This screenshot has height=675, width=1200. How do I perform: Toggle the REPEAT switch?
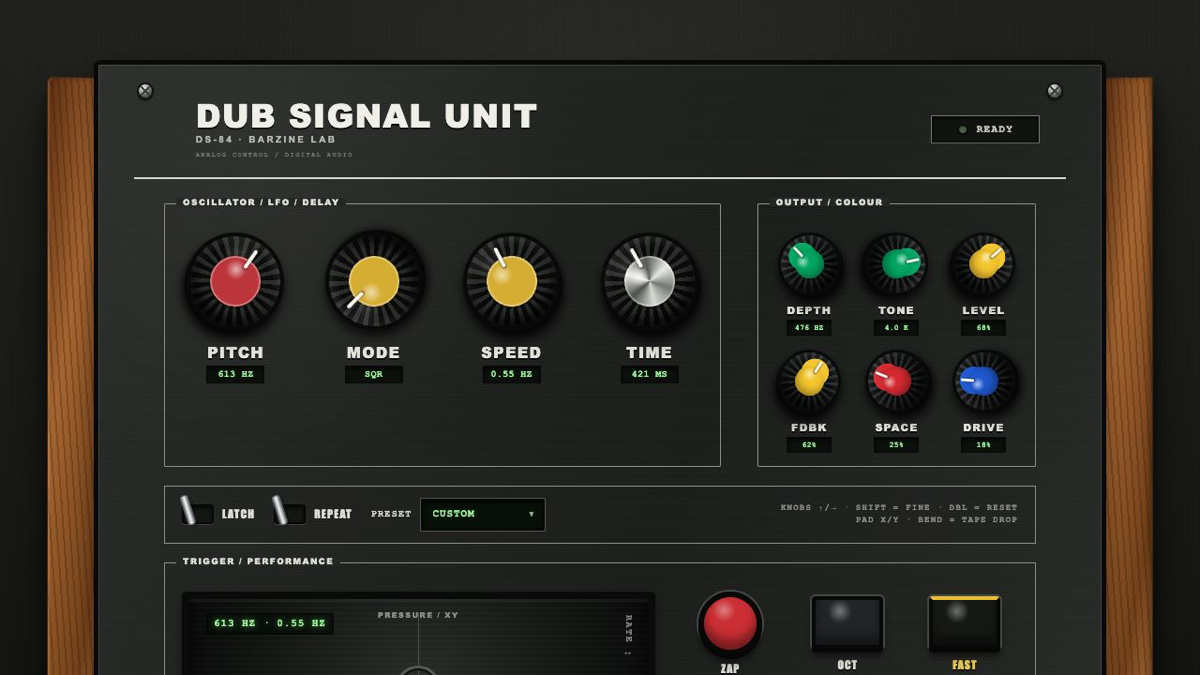(x=288, y=512)
